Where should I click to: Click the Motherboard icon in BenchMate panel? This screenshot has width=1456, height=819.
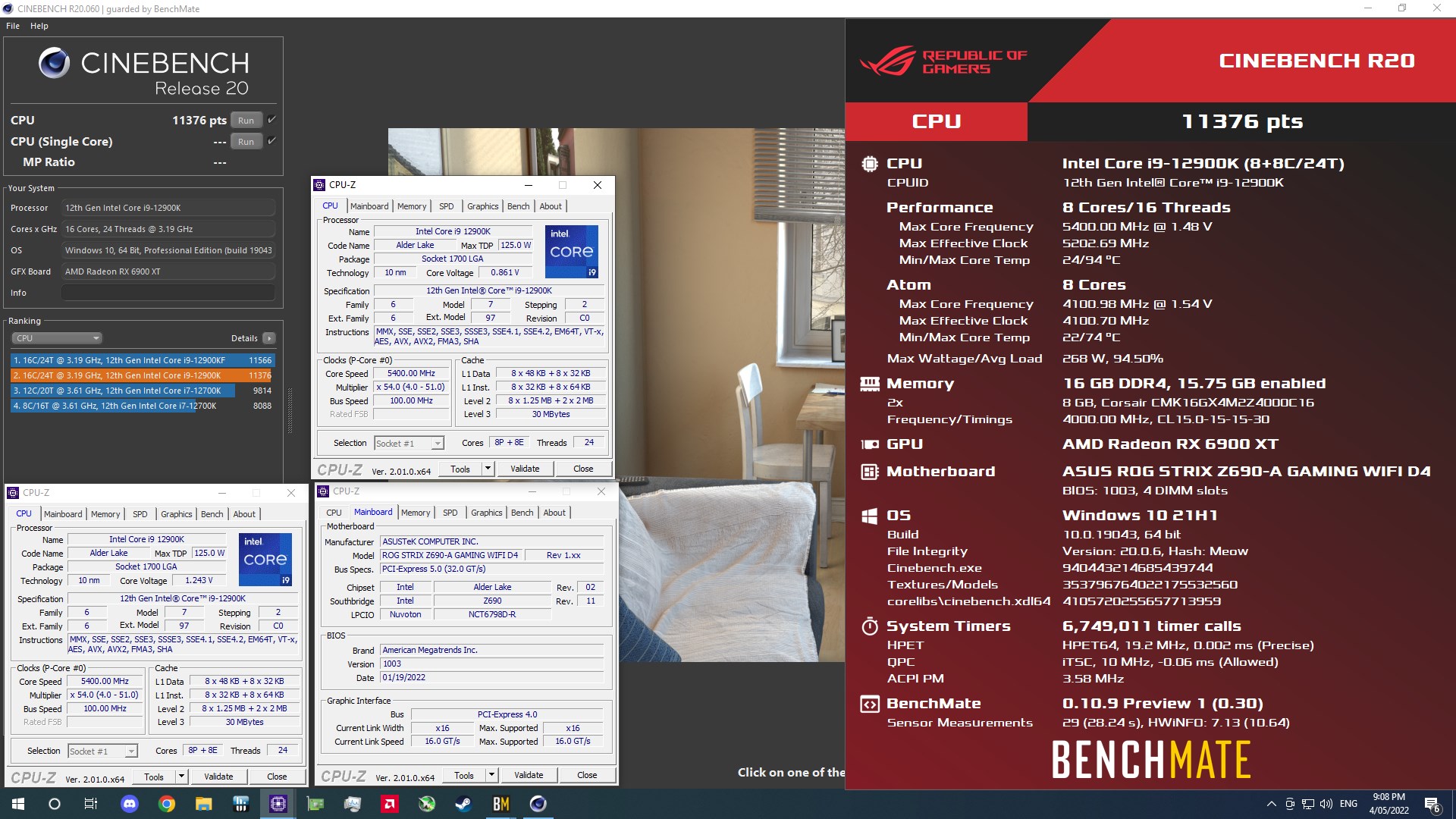(x=870, y=472)
